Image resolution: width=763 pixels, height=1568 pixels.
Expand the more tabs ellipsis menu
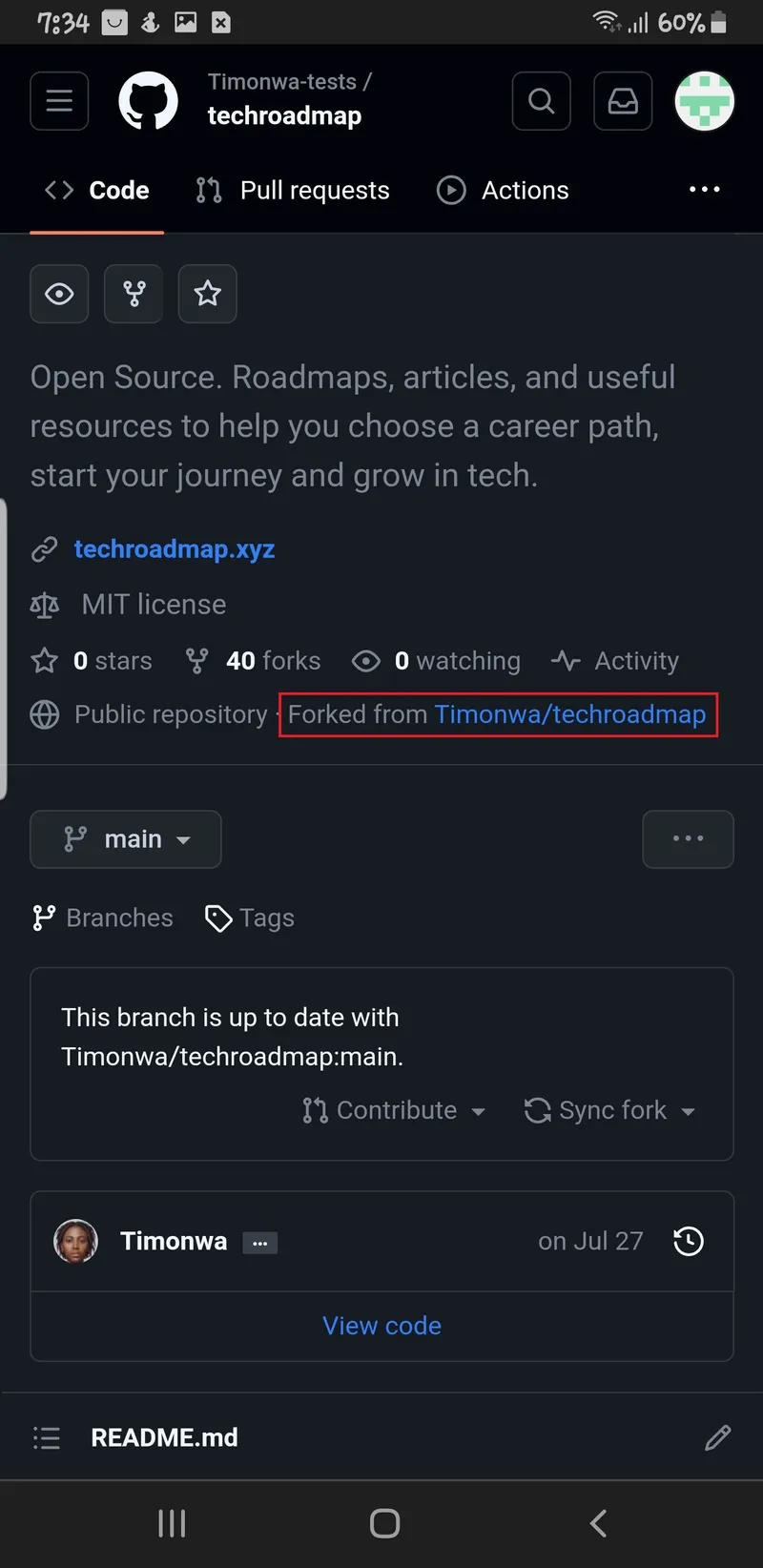[x=704, y=190]
